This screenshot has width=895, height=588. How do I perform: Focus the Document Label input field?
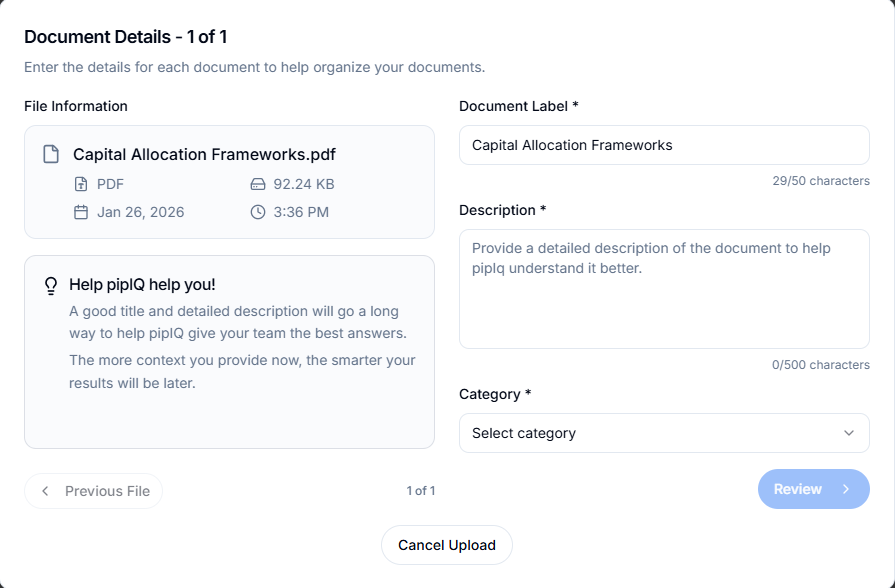click(x=664, y=145)
